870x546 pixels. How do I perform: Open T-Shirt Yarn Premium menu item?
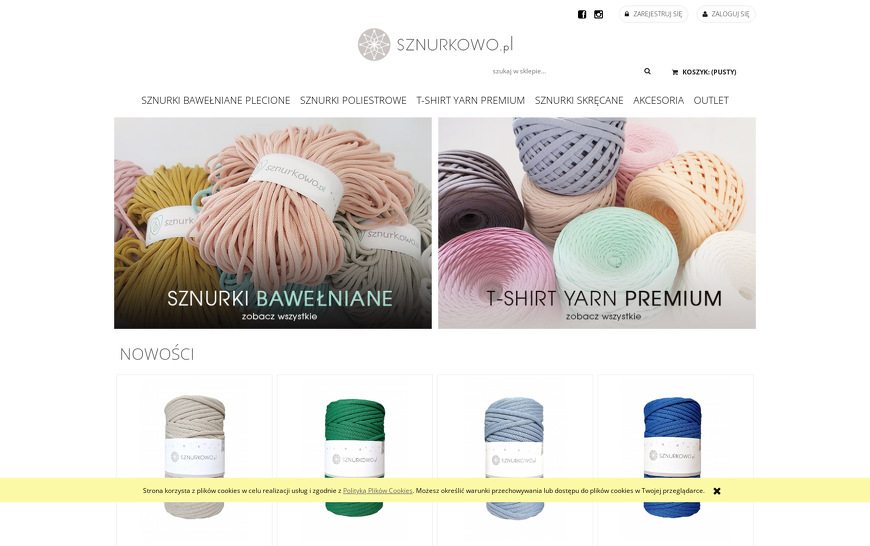(x=471, y=100)
